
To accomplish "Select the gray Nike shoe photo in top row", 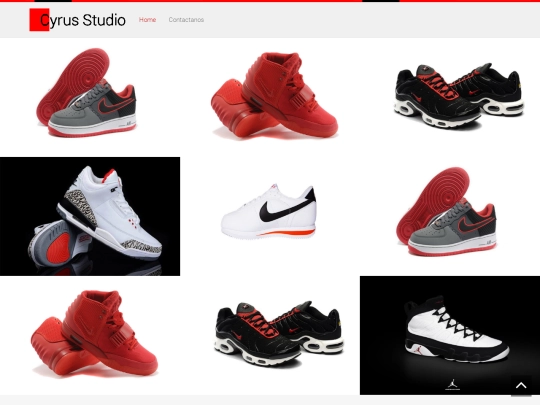I will click(90, 97).
